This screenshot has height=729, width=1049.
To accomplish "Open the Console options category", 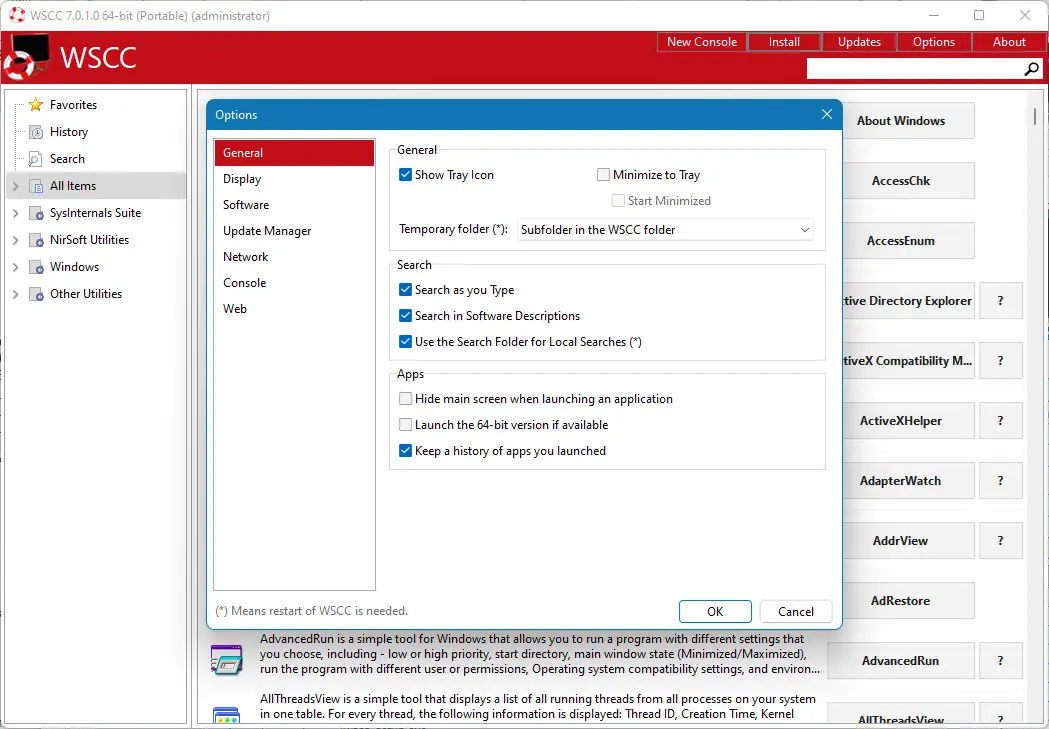I will click(294, 283).
